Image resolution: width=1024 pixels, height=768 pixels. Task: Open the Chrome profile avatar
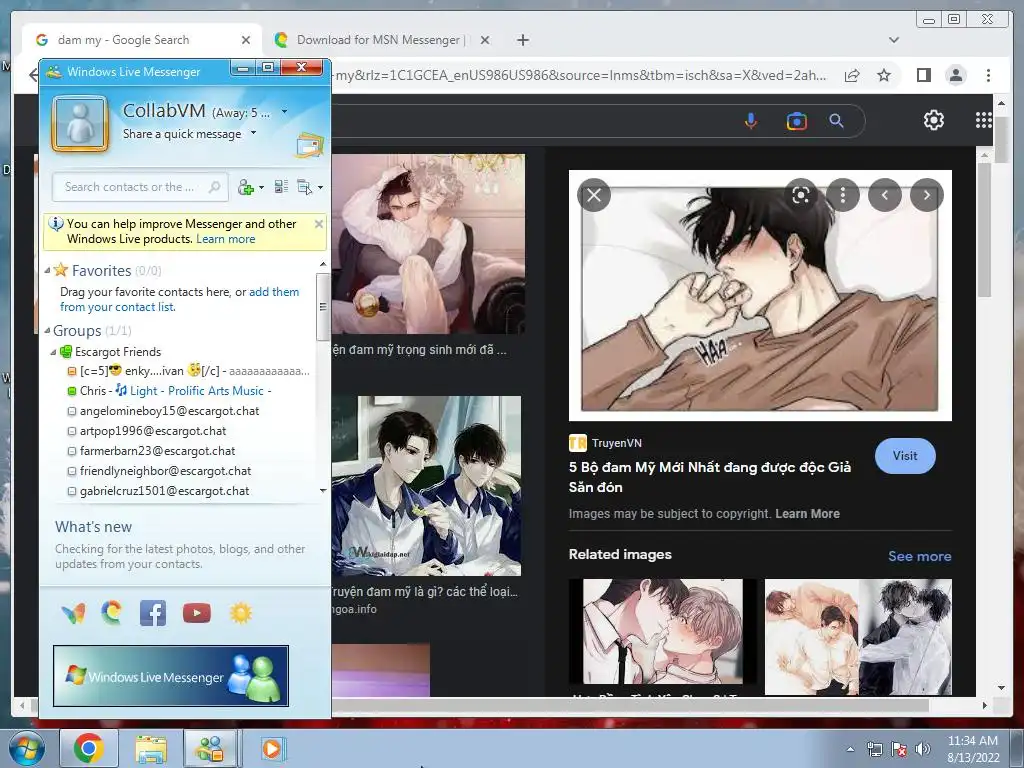click(x=955, y=76)
